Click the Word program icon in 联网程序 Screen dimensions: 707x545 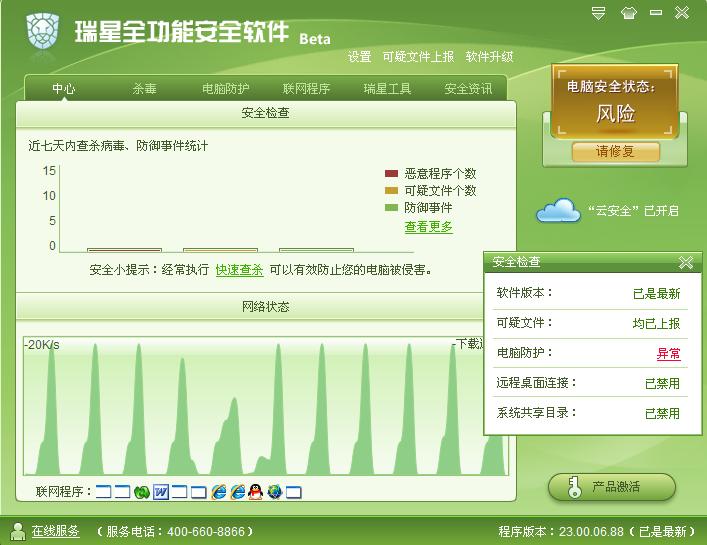[x=161, y=492]
